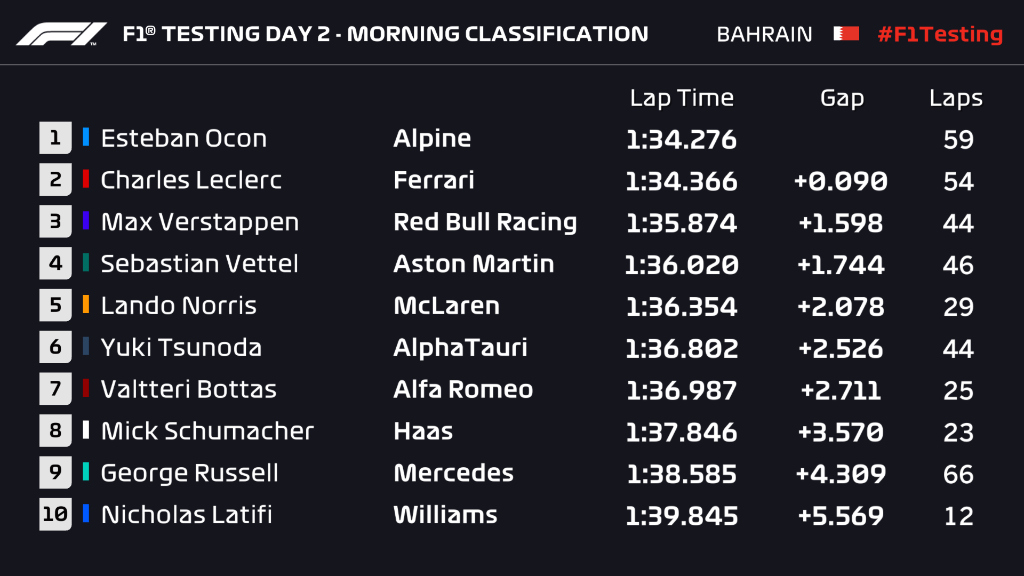Viewport: 1024px width, 576px height.
Task: Select the Lap Time column header
Action: pyautogui.click(x=681, y=98)
